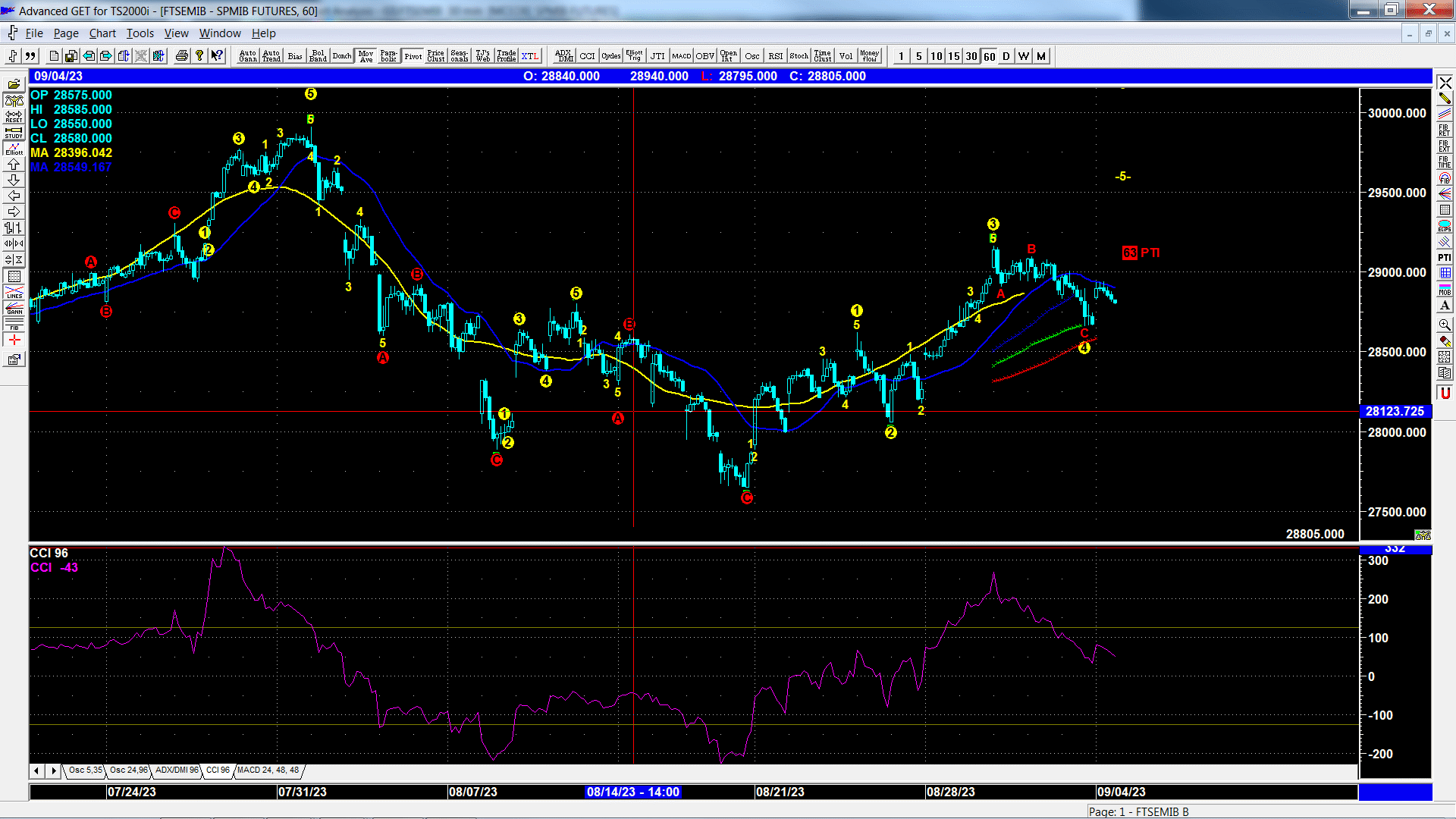Add the RSI indicator
The width and height of the screenshot is (1456, 819).
click(x=776, y=56)
